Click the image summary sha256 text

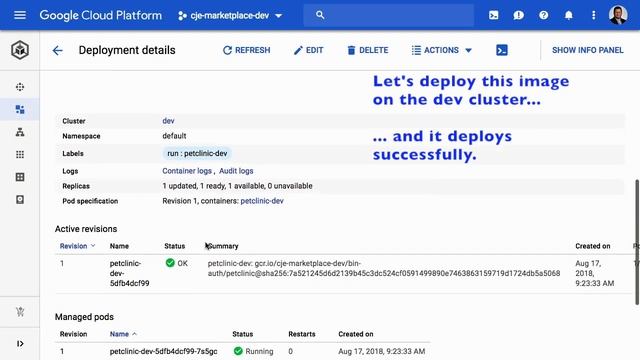click(384, 268)
